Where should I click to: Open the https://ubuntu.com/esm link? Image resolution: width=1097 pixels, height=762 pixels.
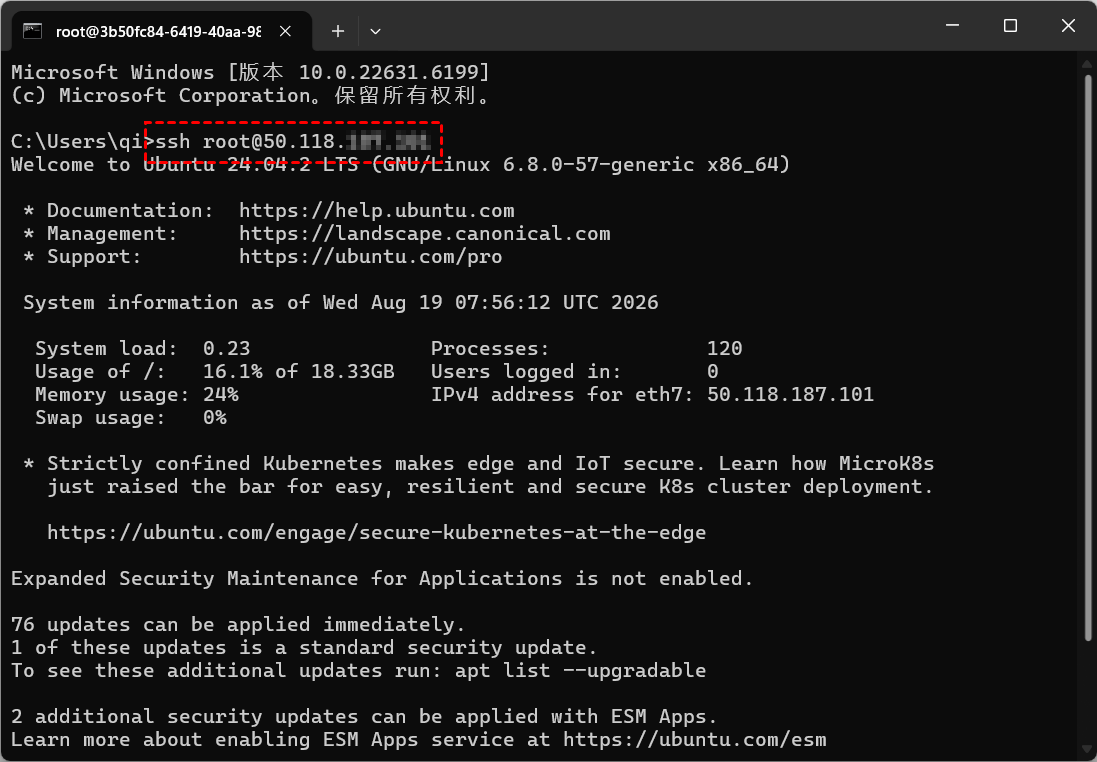pos(695,740)
